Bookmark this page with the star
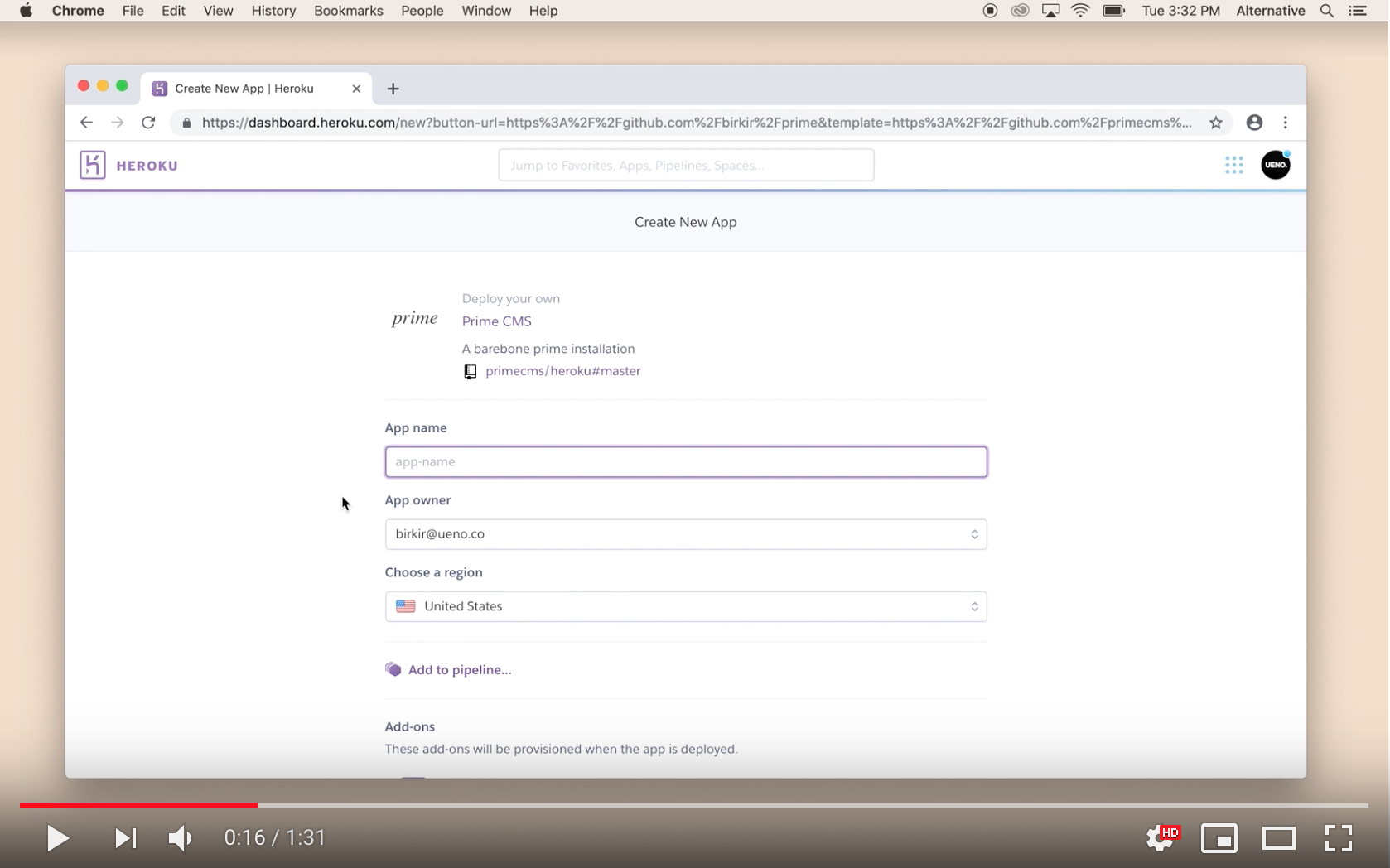 [x=1215, y=123]
